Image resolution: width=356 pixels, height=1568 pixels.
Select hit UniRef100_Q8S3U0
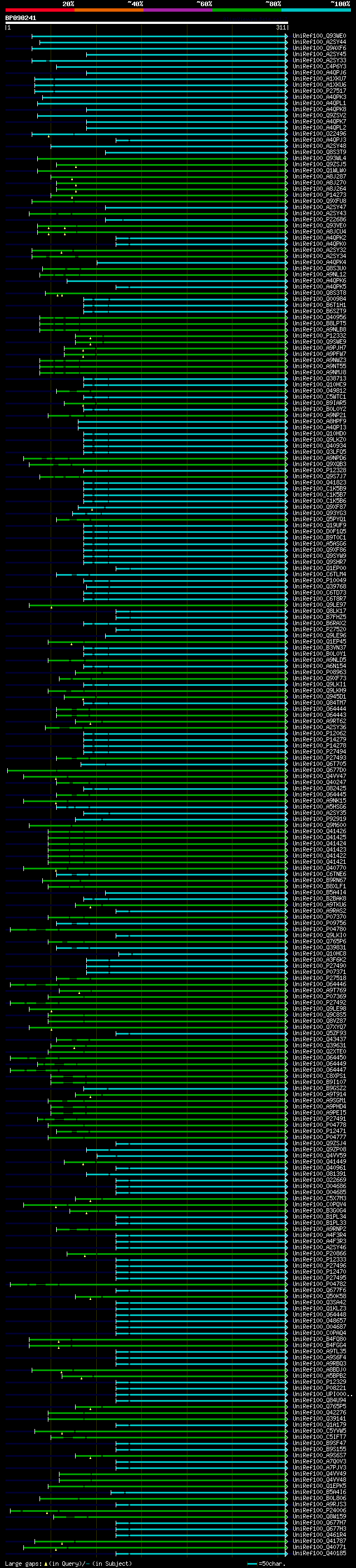coord(319,269)
